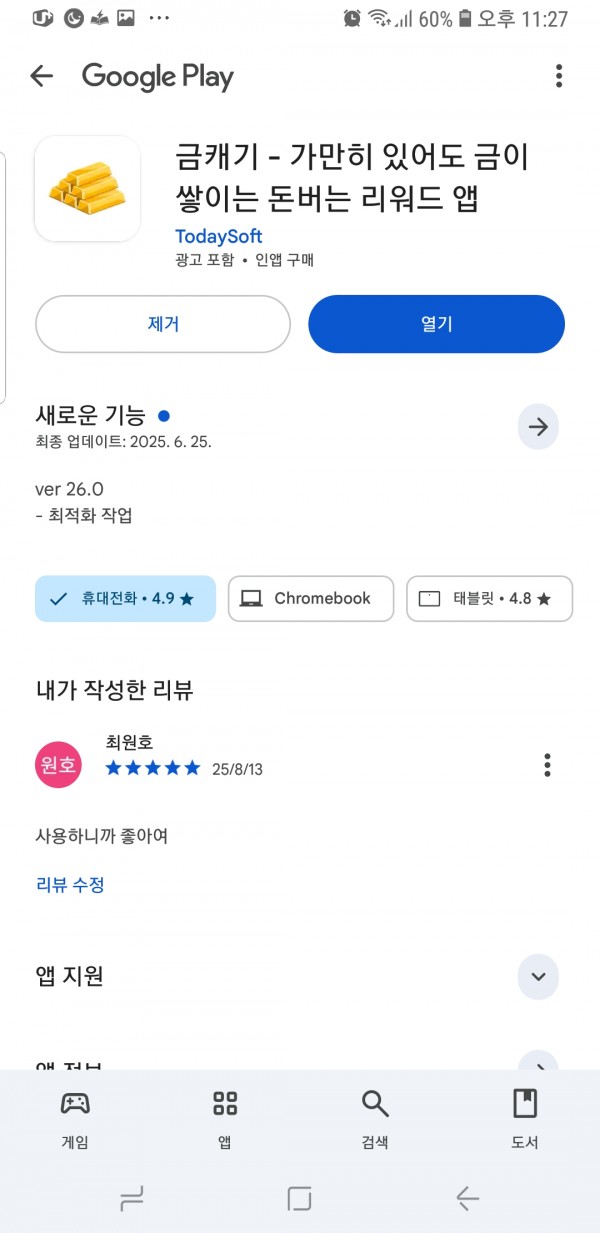This screenshot has height=1233, width=600.
Task: Tap the pink 원호 profile avatar
Action: (59, 765)
